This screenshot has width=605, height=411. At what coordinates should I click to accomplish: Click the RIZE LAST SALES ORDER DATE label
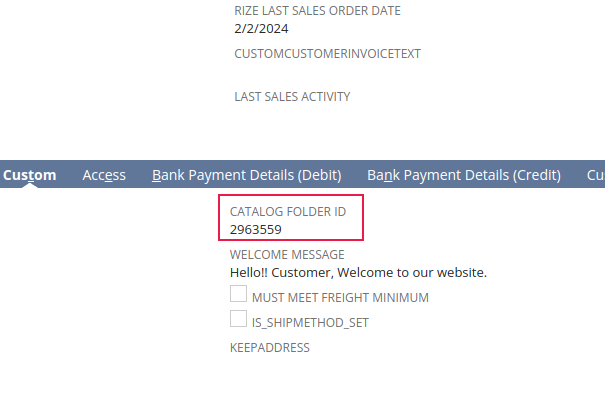click(x=317, y=11)
